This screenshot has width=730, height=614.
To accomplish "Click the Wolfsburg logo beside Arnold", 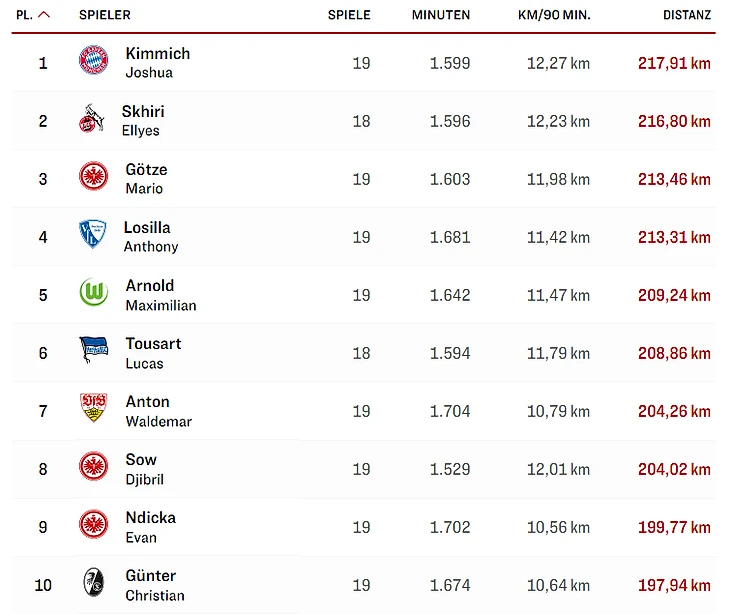I will pos(93,294).
